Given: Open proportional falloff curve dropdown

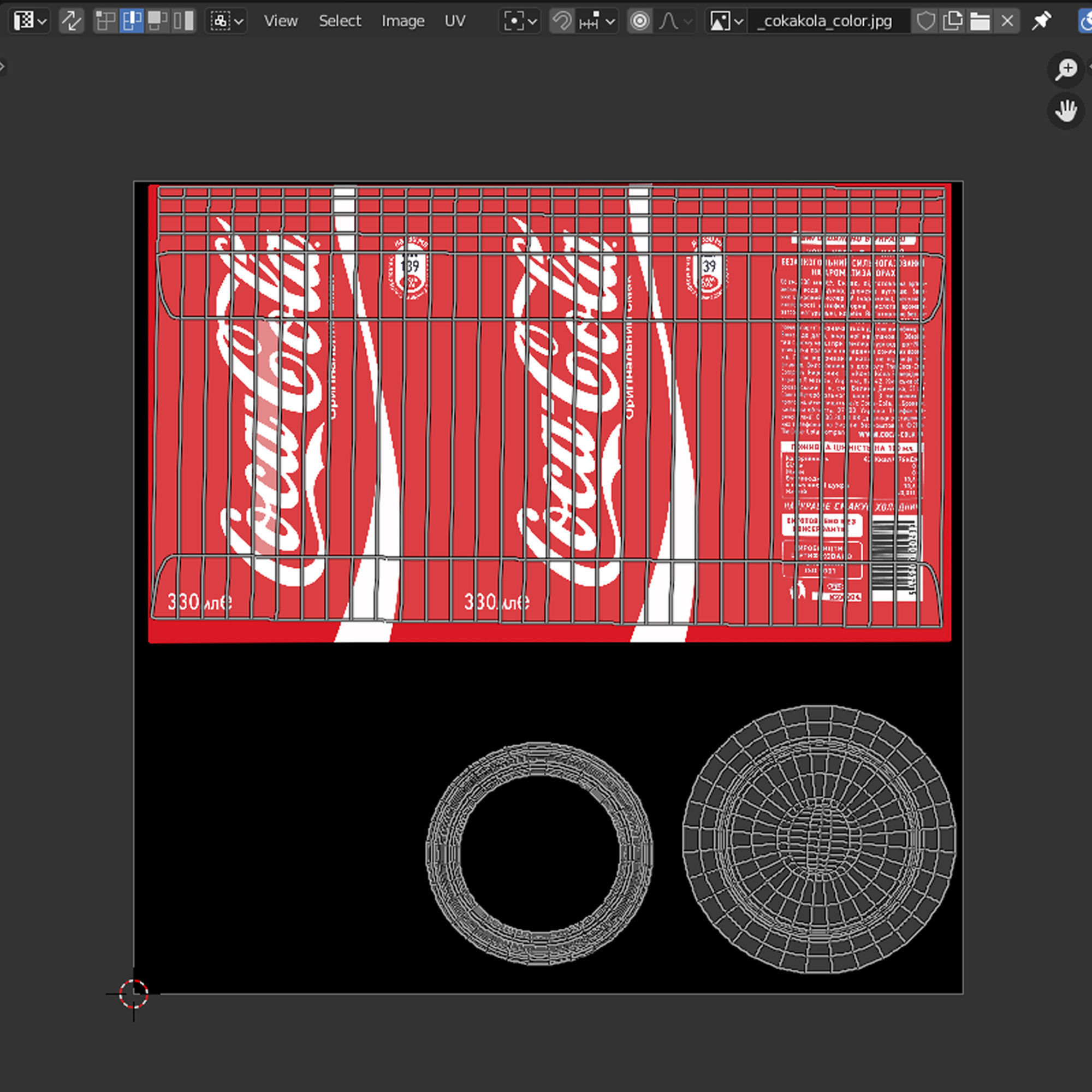Looking at the screenshot, I should 675,21.
